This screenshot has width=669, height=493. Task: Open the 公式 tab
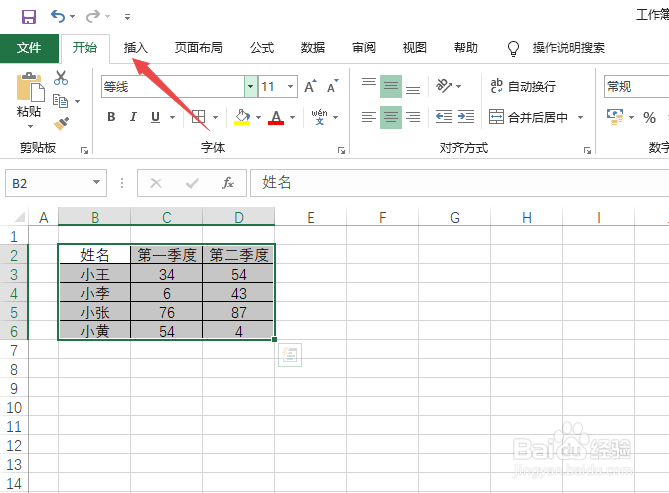[x=262, y=47]
